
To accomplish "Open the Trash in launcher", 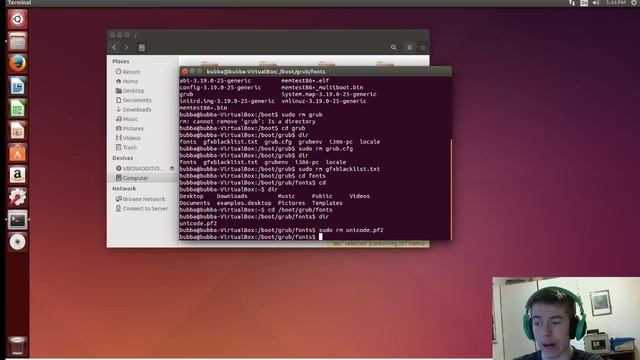I will tap(17, 346).
